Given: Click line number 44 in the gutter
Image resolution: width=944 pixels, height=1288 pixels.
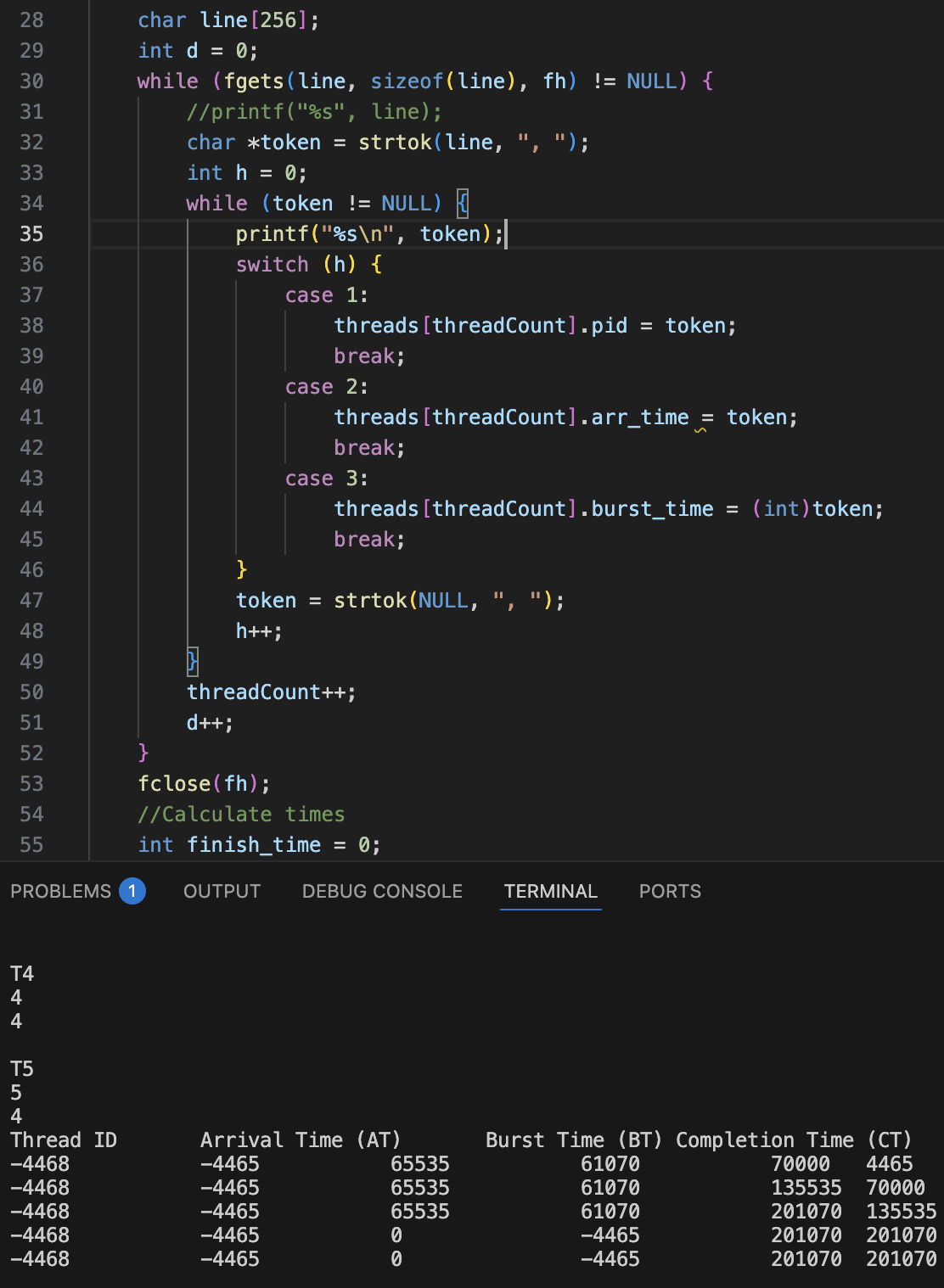Looking at the screenshot, I should point(31,508).
